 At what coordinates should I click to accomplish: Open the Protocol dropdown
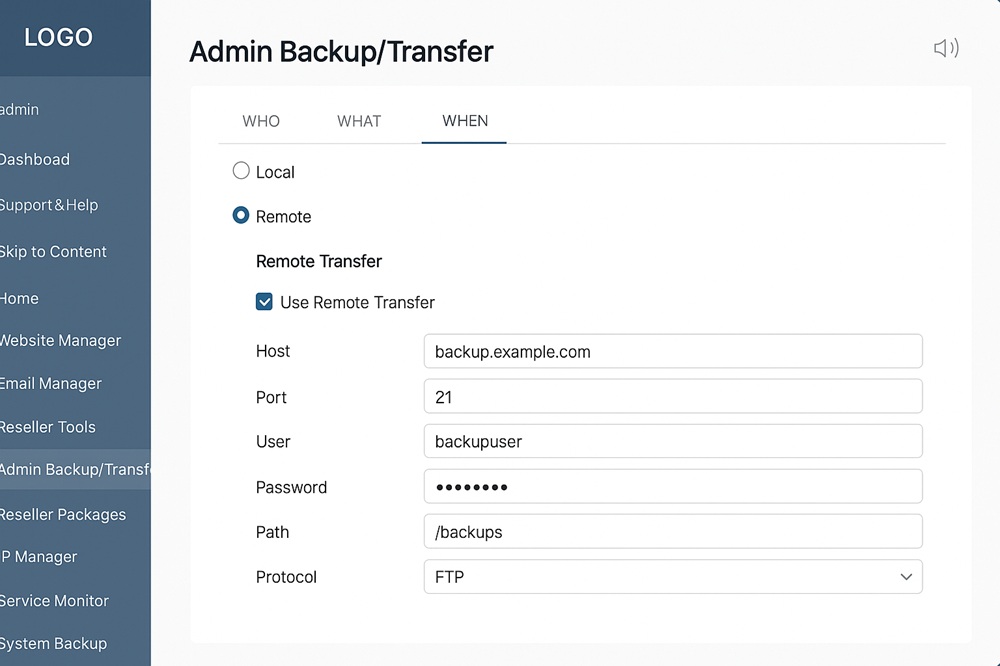672,577
